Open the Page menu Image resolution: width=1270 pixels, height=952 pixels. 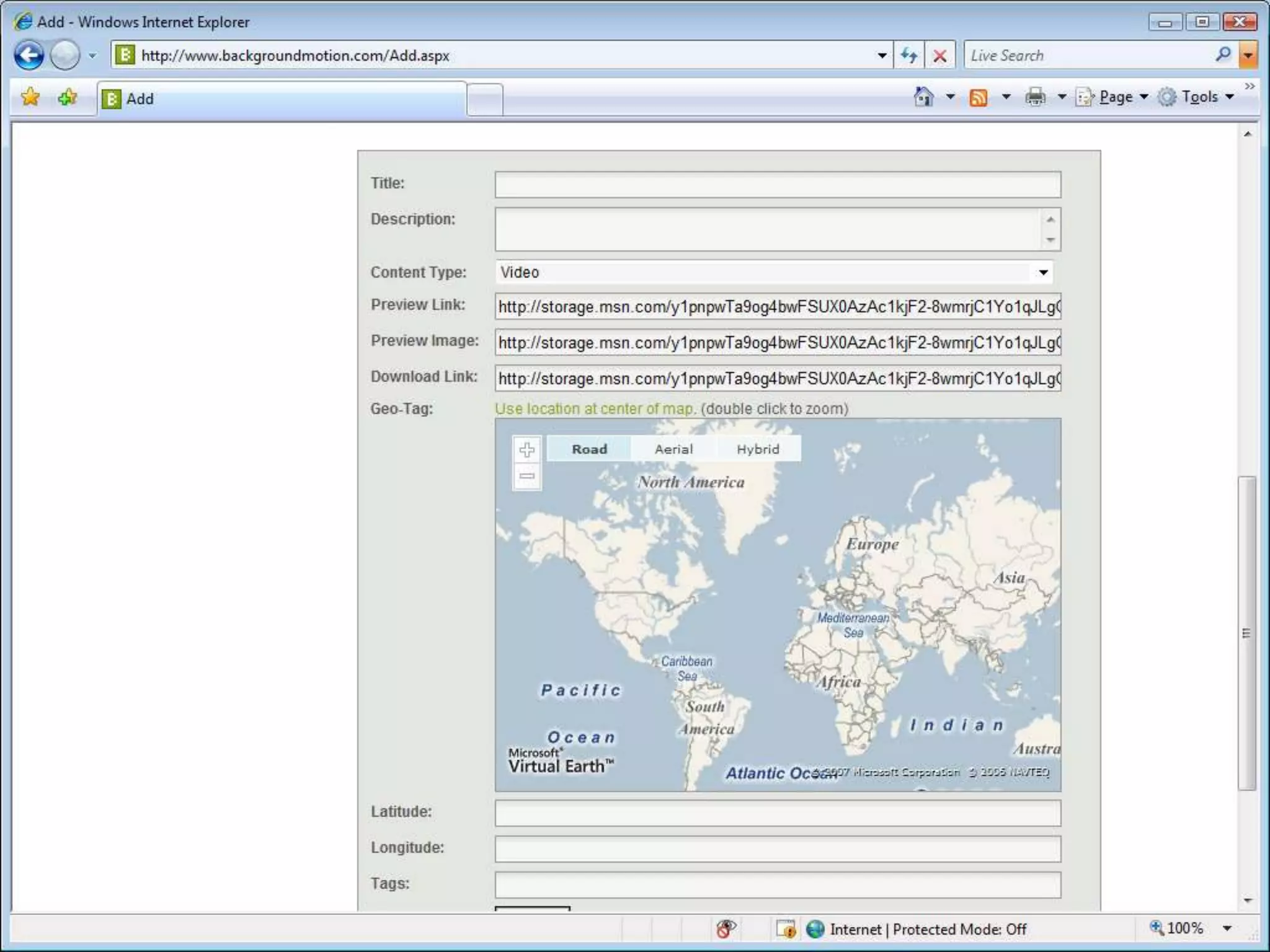coord(1112,97)
